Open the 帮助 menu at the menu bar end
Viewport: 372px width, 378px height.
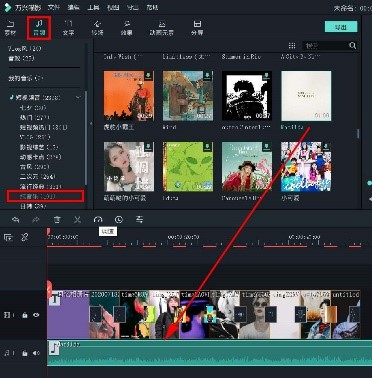tap(152, 7)
